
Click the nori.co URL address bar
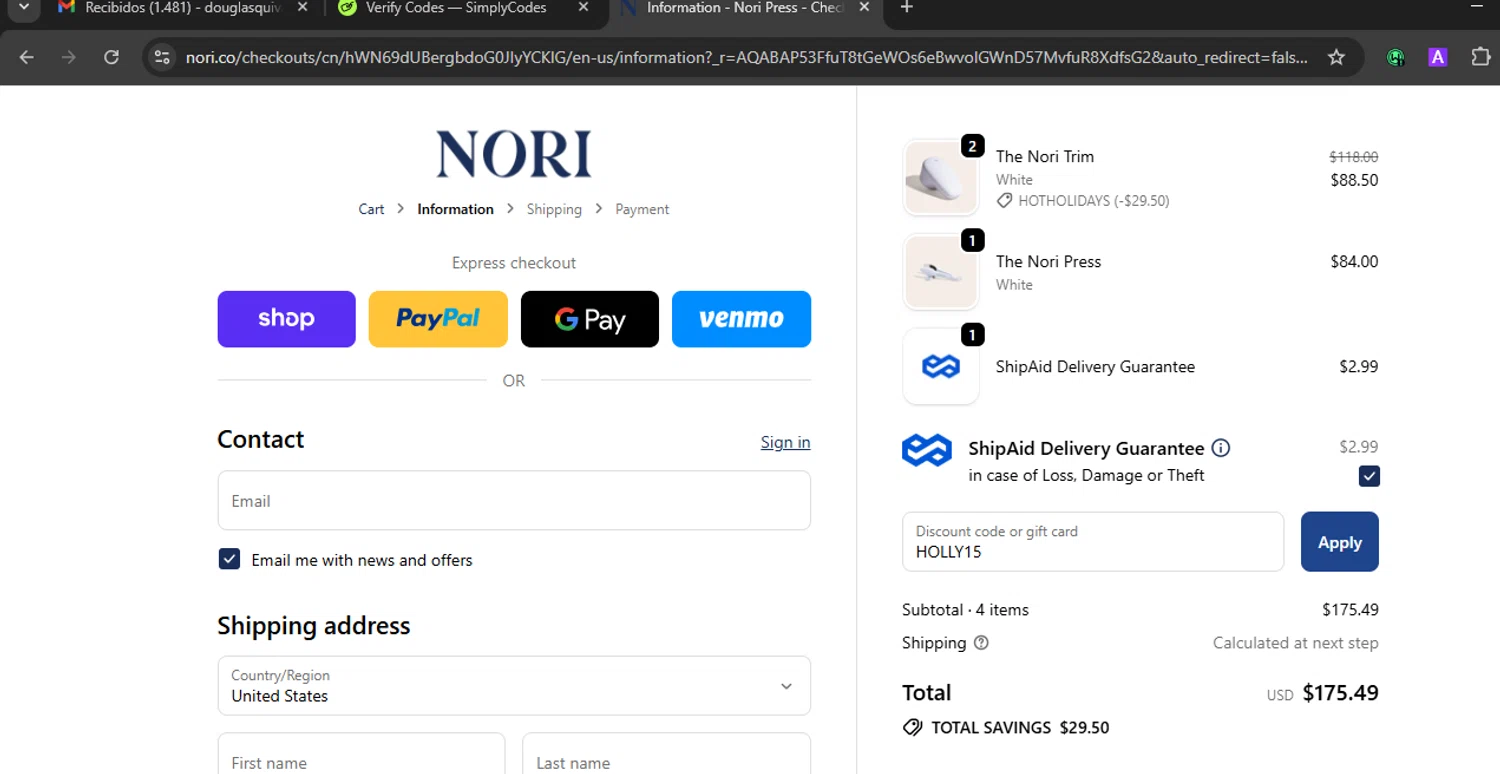[746, 57]
